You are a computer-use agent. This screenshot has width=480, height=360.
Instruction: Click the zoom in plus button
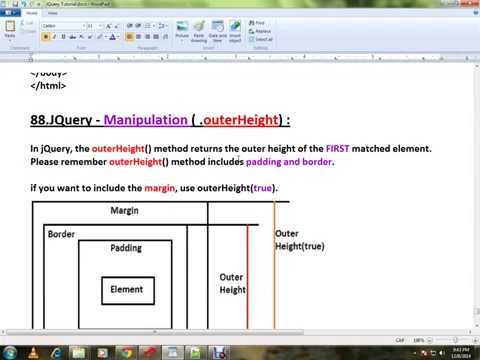476,340
